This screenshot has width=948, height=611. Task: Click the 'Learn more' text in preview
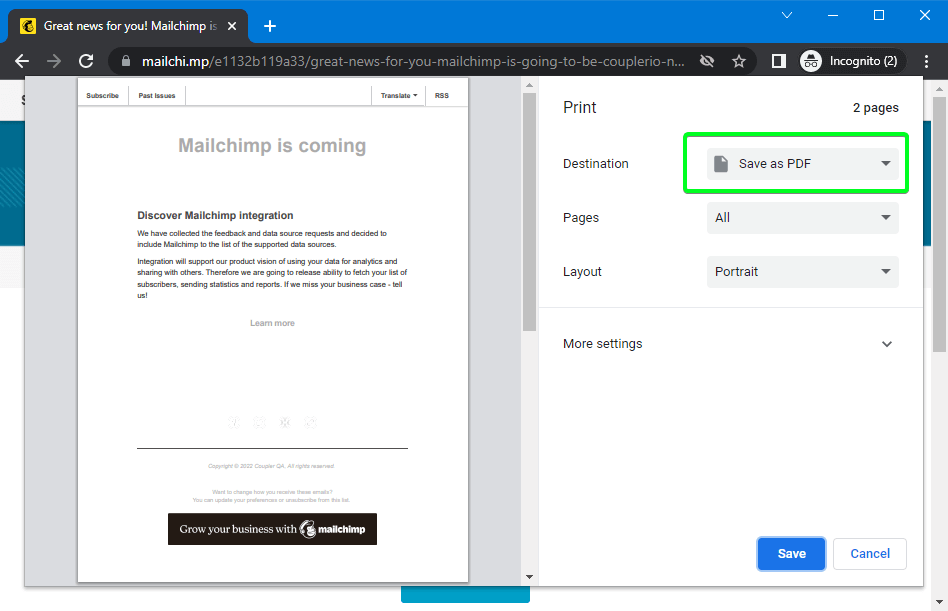[272, 323]
